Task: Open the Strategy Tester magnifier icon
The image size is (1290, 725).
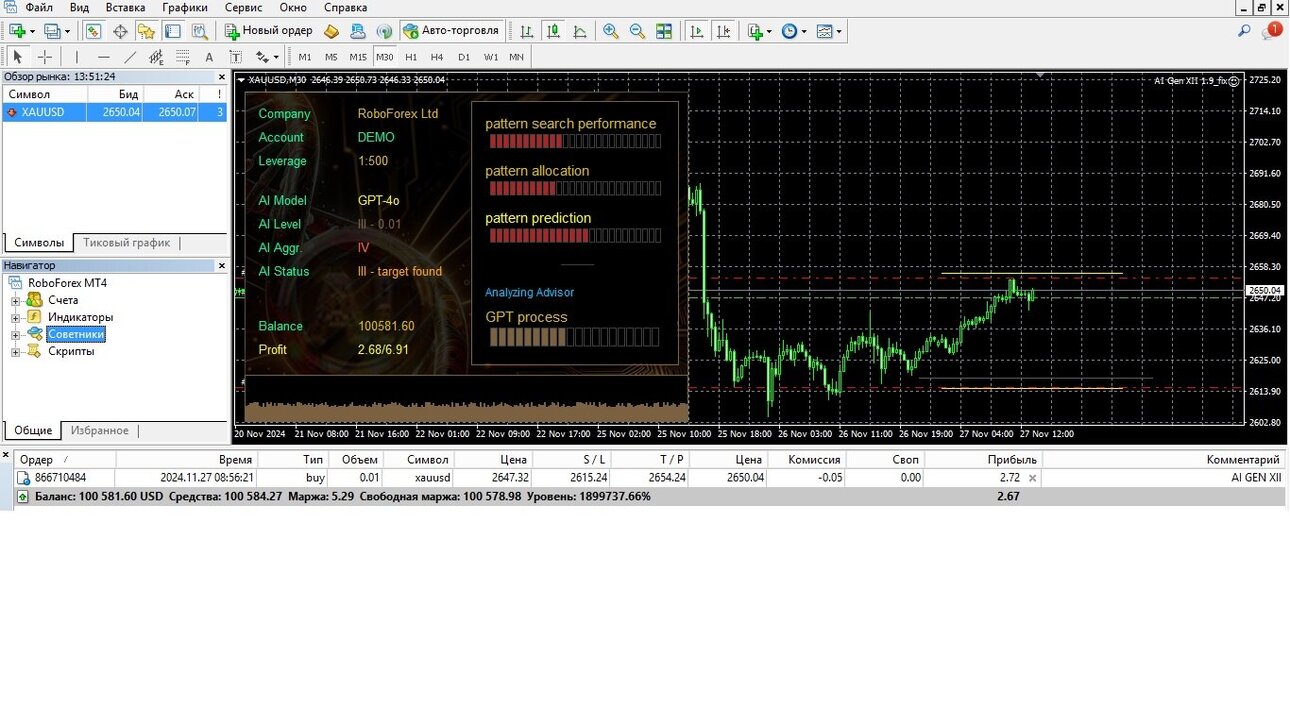Action: coord(199,31)
